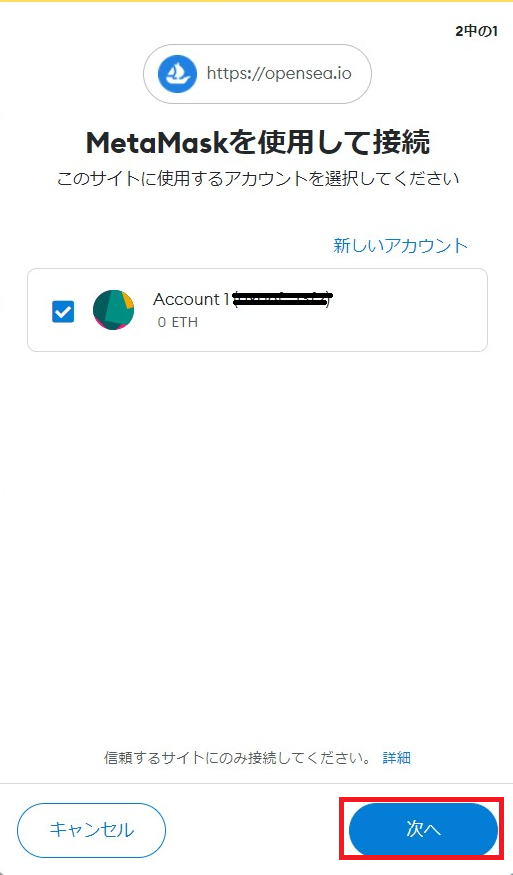
Task: Click the 信頼するサイトにのみ接続 warning text
Action: click(x=237, y=757)
